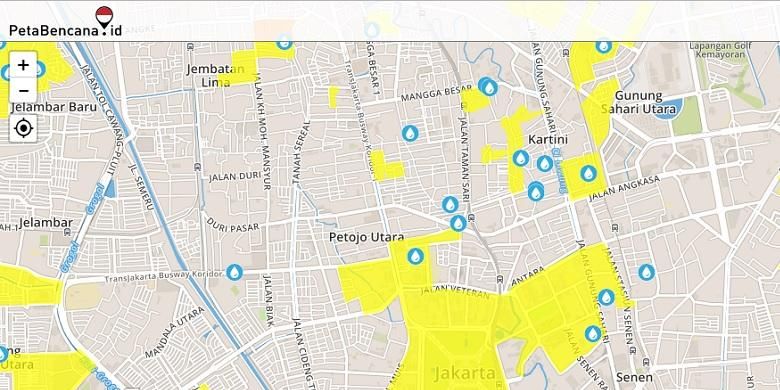780x390 pixels.
Task: Select the flood marker west of Kartini on Tamansari
Action: (521, 158)
